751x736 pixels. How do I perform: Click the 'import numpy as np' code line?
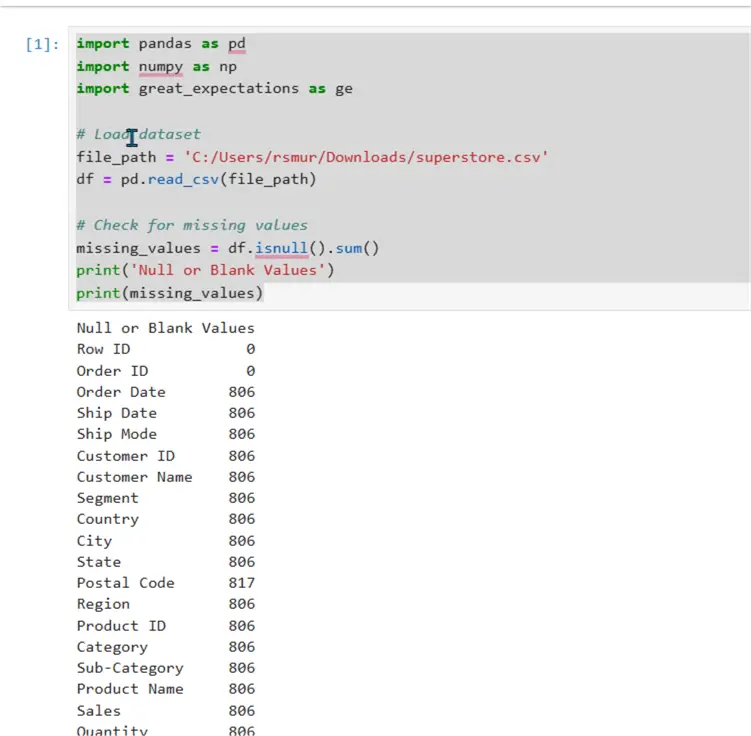pos(157,67)
